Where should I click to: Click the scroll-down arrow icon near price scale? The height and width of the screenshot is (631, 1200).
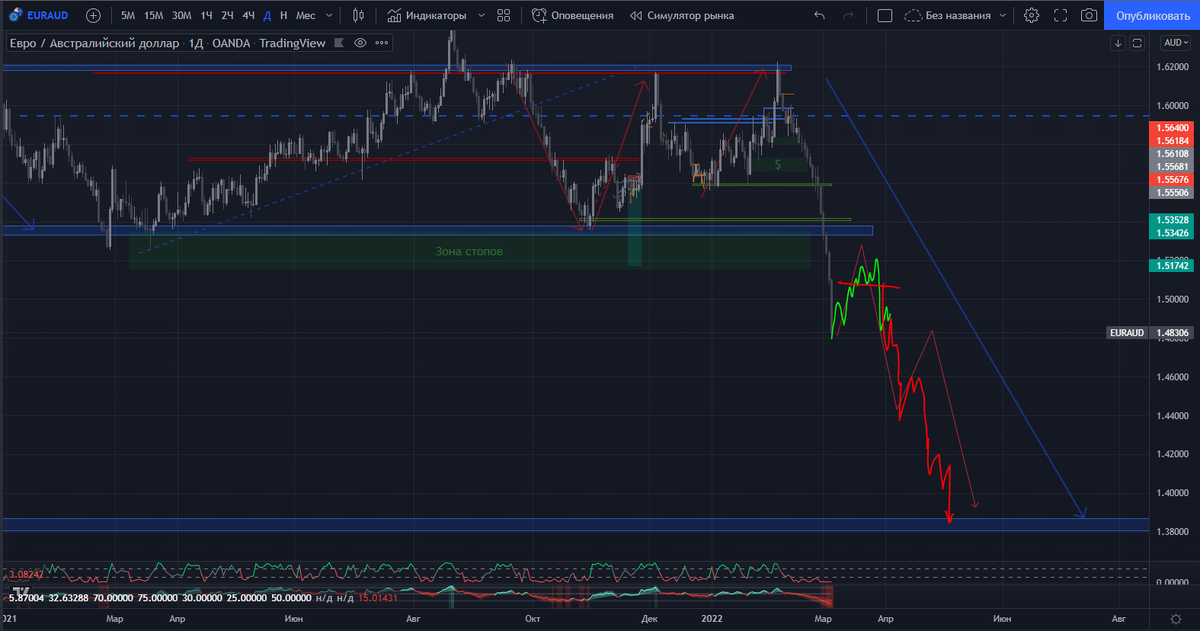(1118, 43)
